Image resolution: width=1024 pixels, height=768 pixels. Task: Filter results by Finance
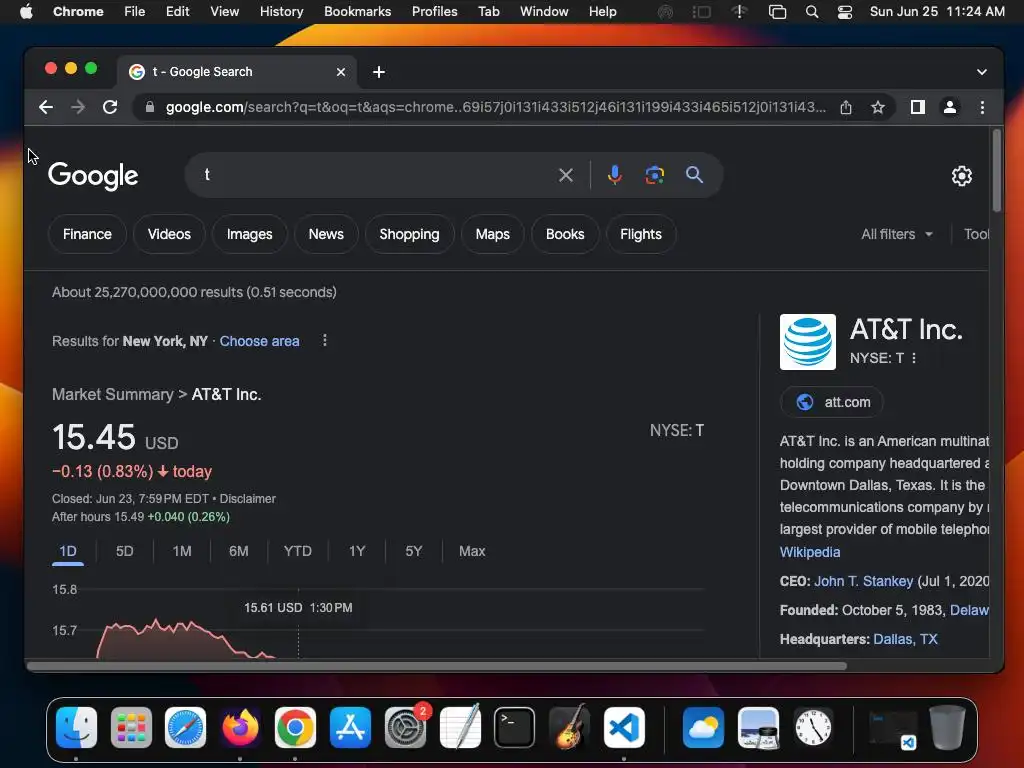[87, 234]
